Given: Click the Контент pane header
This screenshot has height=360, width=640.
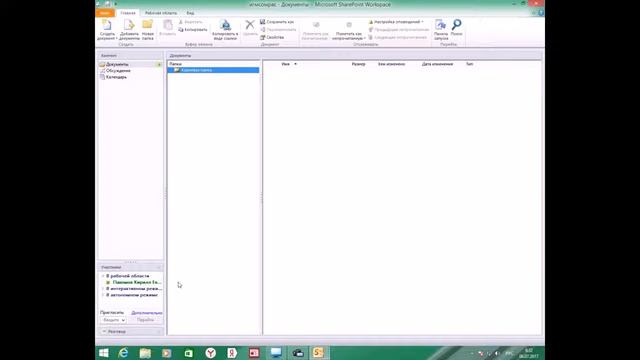Looking at the screenshot, I should 130,56.
